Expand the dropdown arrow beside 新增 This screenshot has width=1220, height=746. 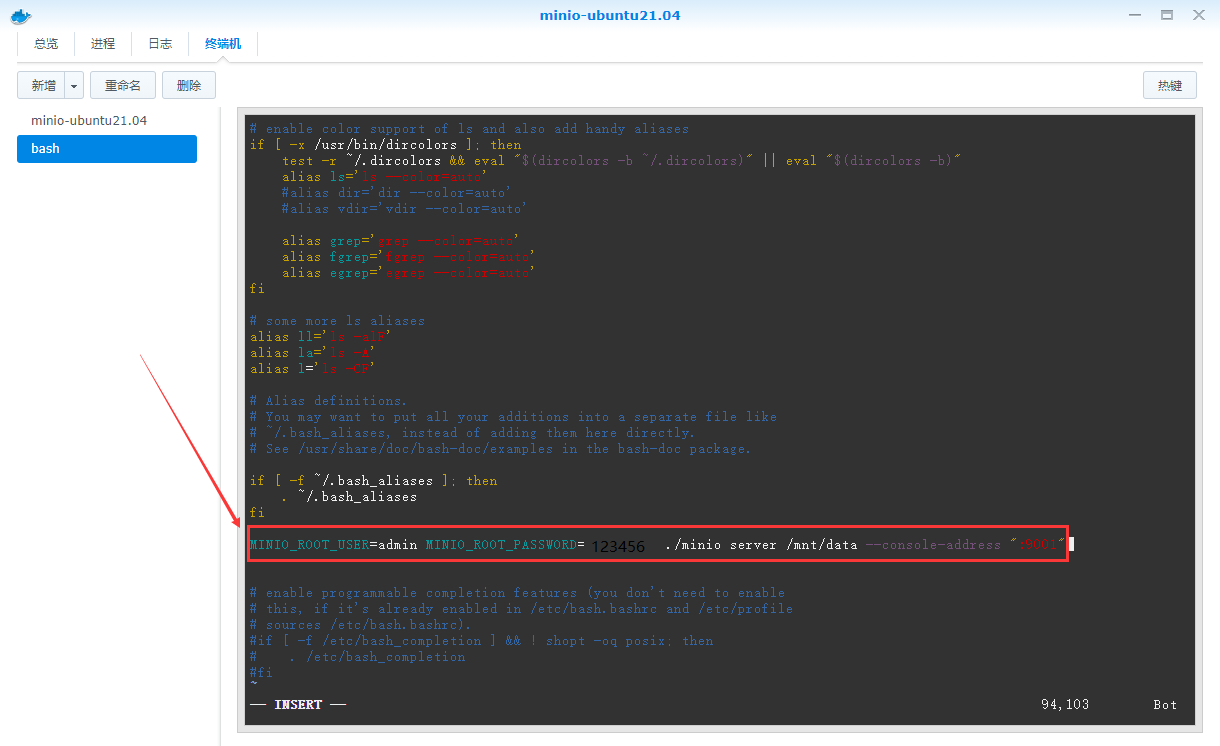click(75, 86)
